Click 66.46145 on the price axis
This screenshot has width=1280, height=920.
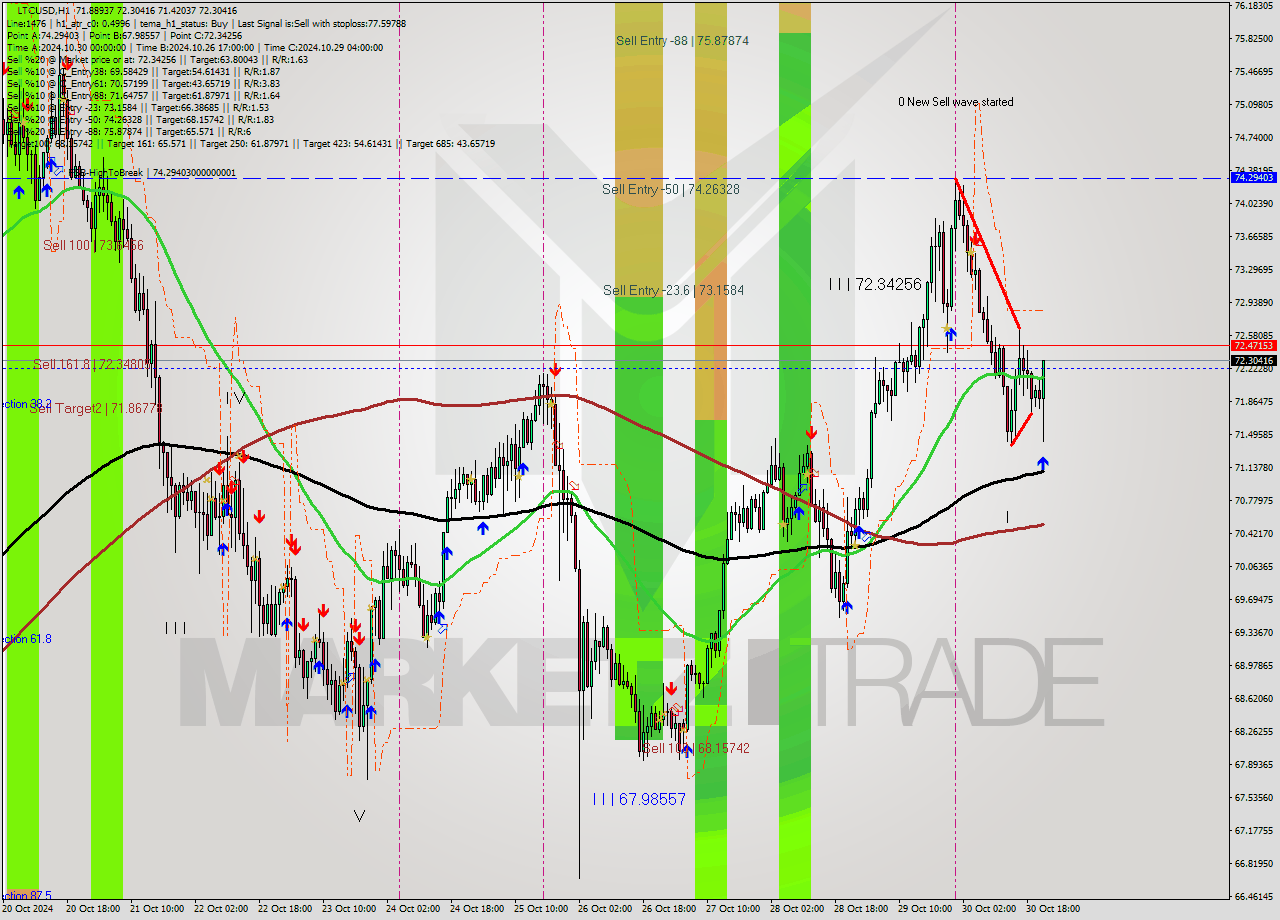coord(1253,896)
